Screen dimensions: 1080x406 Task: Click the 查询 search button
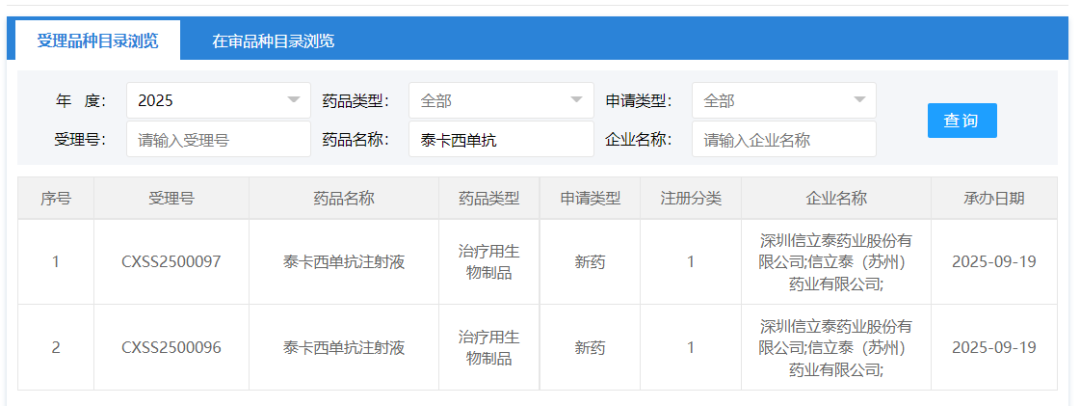[x=961, y=120]
